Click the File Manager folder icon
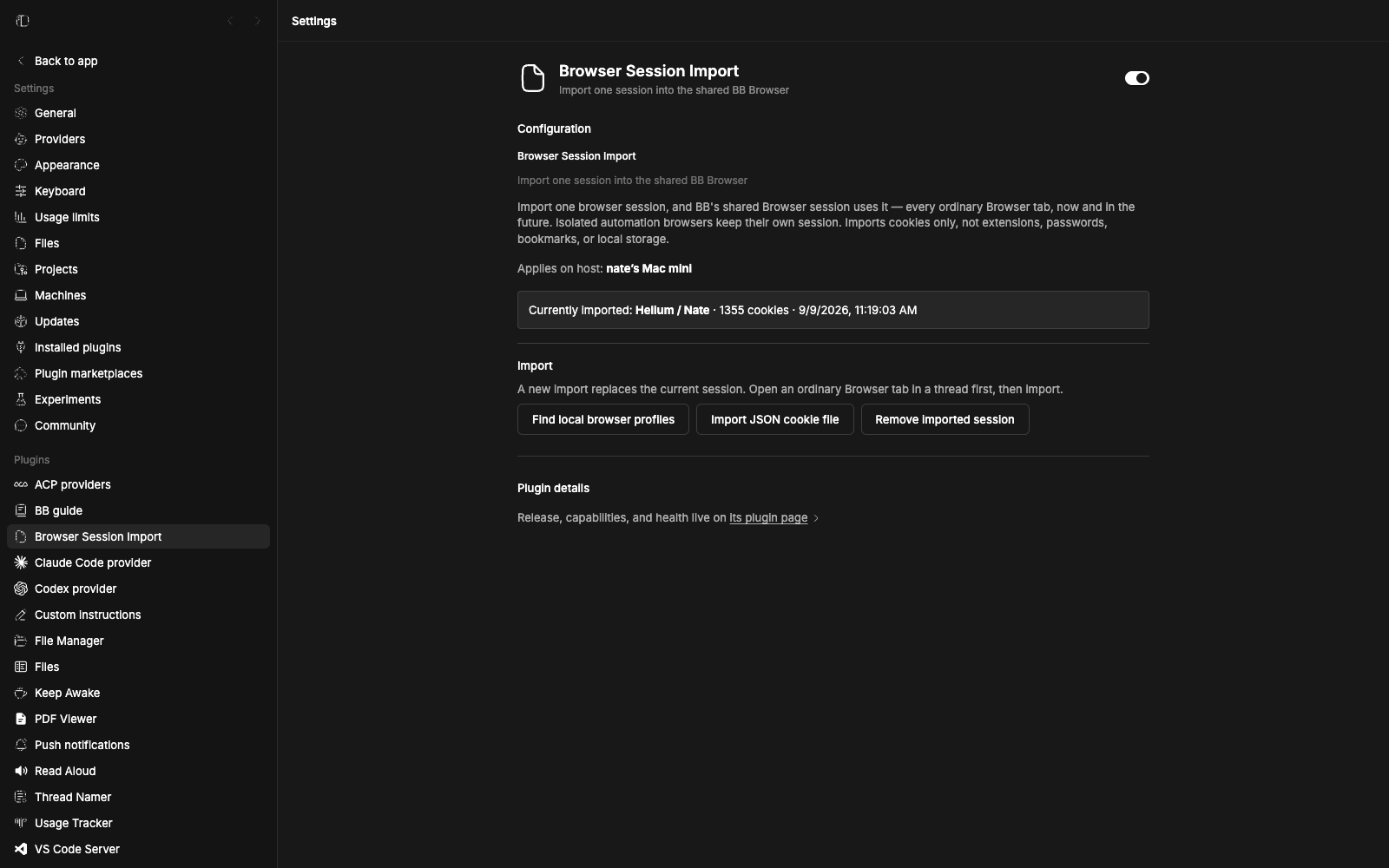1389x868 pixels. point(21,641)
